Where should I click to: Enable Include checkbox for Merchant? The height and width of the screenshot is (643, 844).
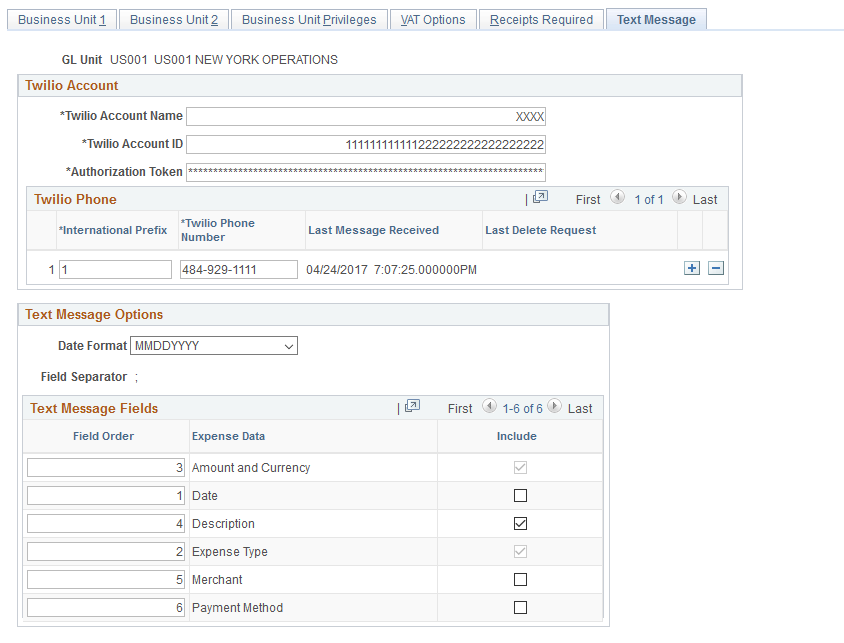tap(520, 580)
